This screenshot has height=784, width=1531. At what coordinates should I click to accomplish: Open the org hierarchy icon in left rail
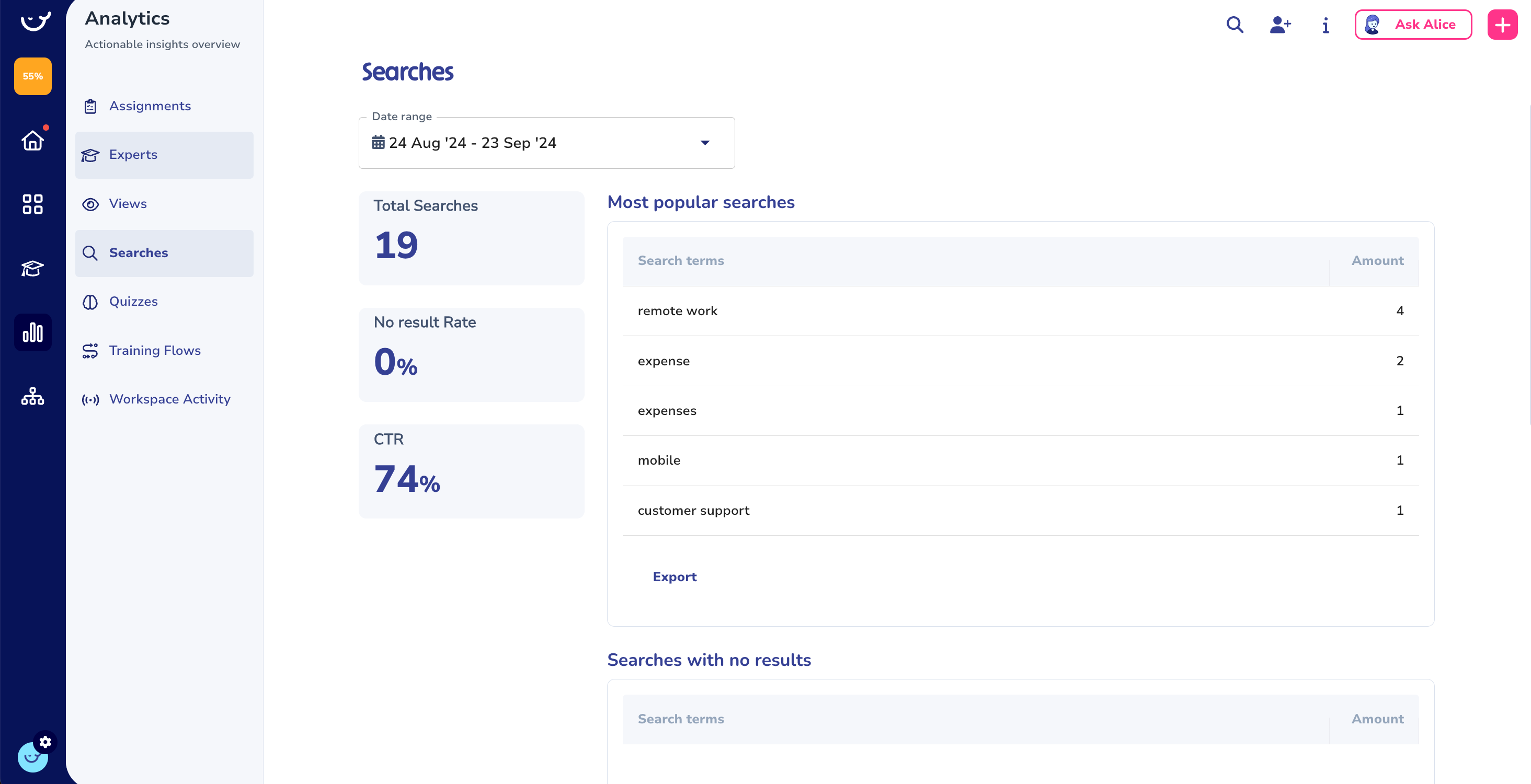(x=33, y=396)
